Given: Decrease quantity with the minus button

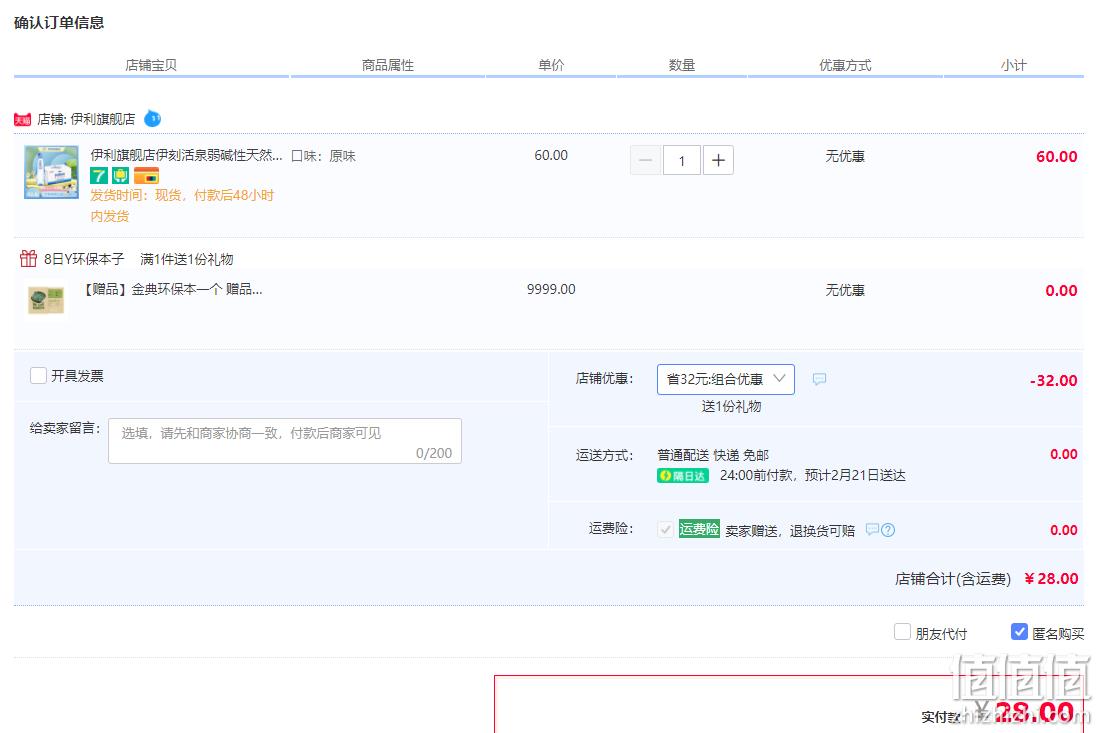Looking at the screenshot, I should click(x=645, y=161).
